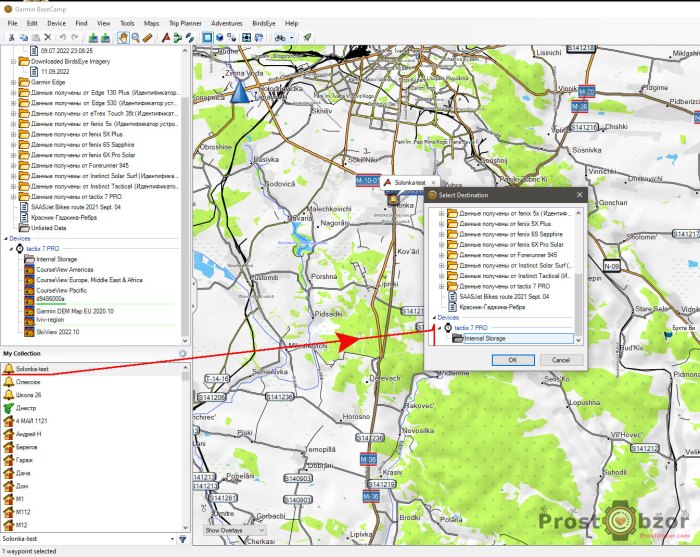Screen dimensions: 700x557
Task: Close the Select Destination dialog
Action: 579,195
